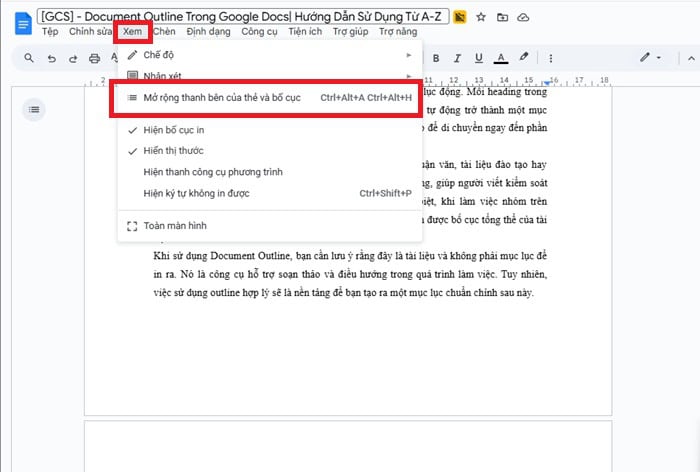Undo the last action
The image size is (700, 472).
(x=52, y=58)
